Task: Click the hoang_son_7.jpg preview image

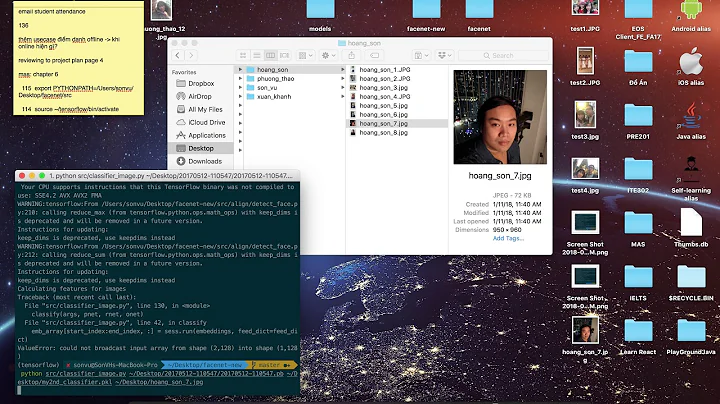Action: point(500,117)
